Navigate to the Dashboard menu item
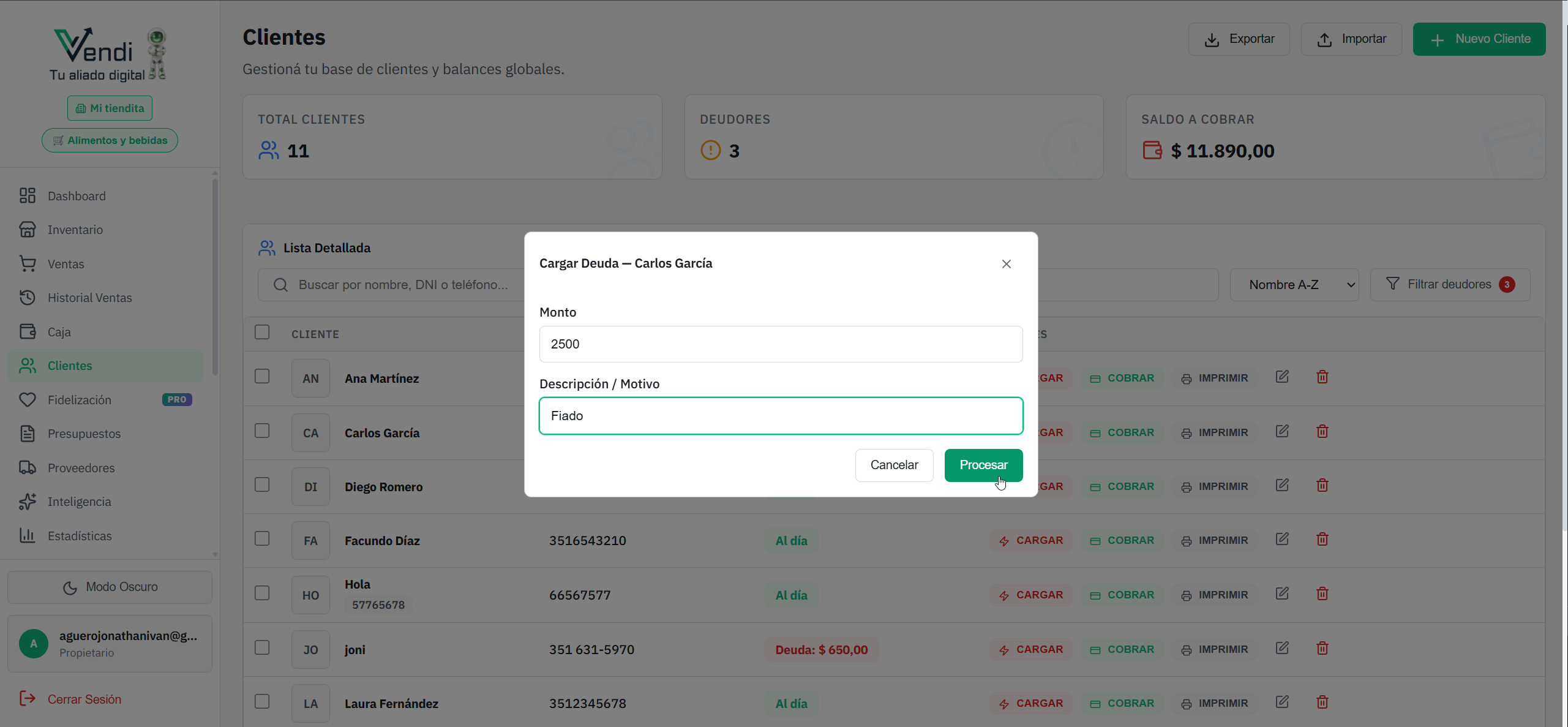Viewport: 1568px width, 727px height. coord(77,195)
